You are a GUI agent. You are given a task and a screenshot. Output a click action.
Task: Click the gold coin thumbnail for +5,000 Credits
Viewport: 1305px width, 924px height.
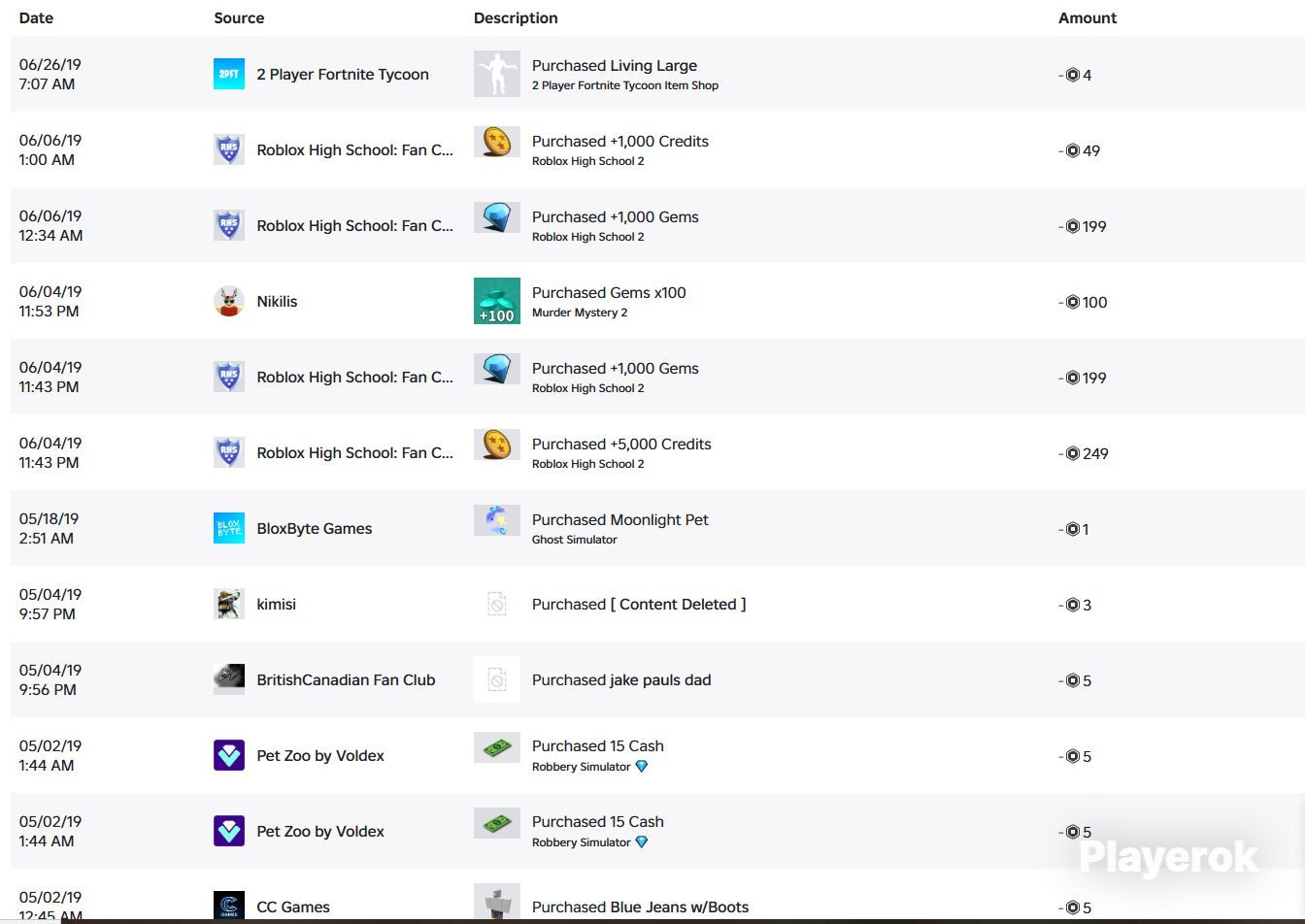click(497, 445)
